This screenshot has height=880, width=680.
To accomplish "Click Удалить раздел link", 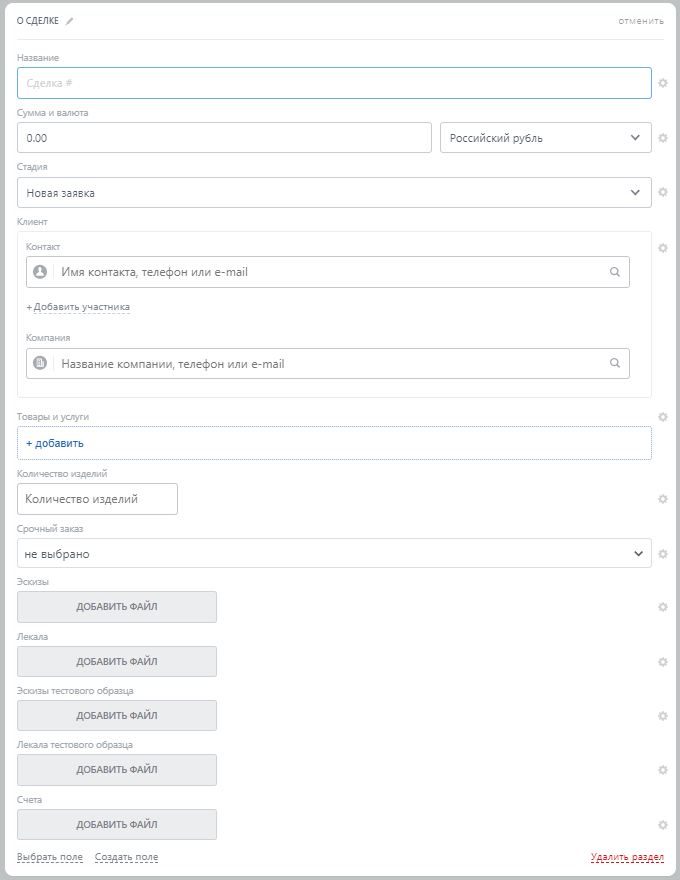I will pos(627,857).
